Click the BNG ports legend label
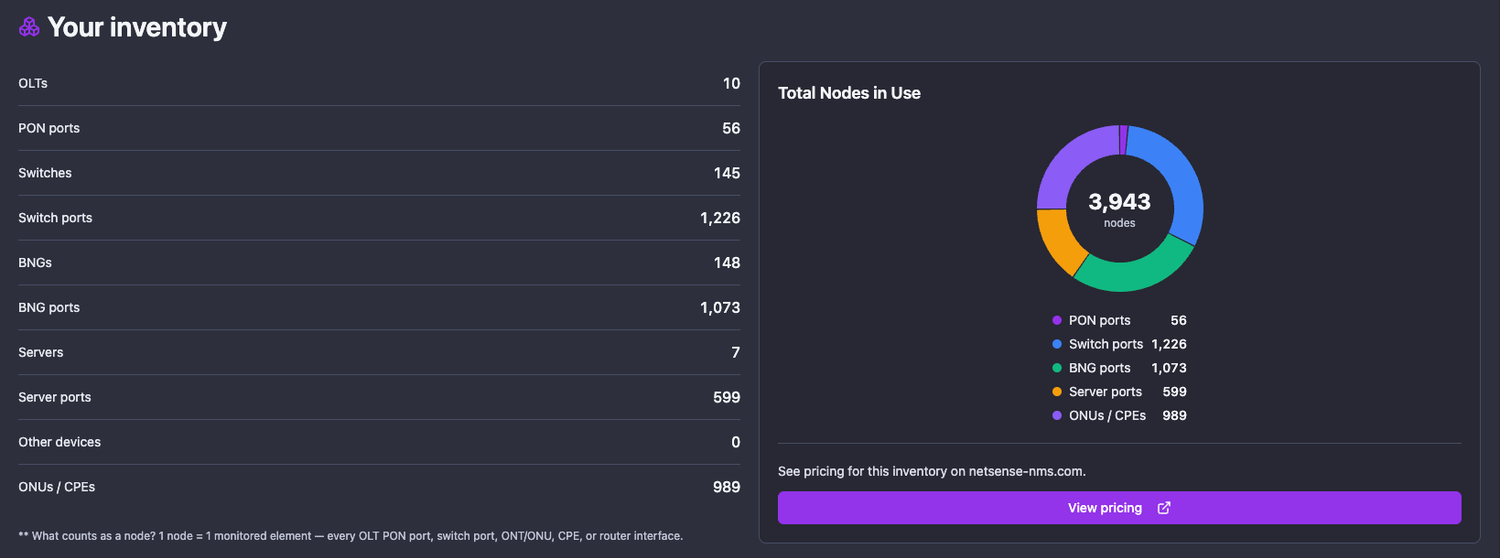Image resolution: width=1500 pixels, height=558 pixels. (x=1100, y=368)
